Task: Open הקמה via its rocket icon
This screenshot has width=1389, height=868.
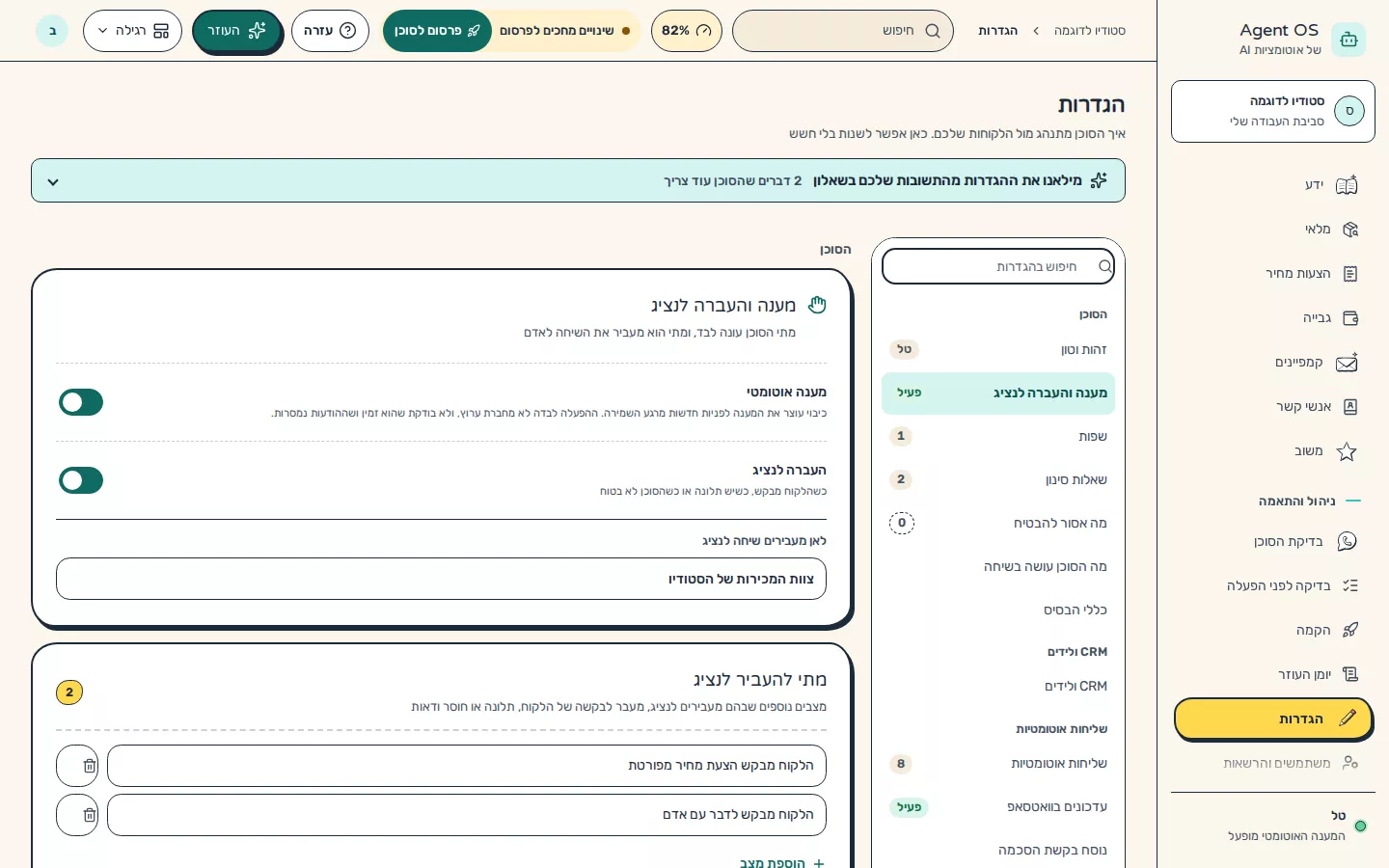Action: (1349, 631)
